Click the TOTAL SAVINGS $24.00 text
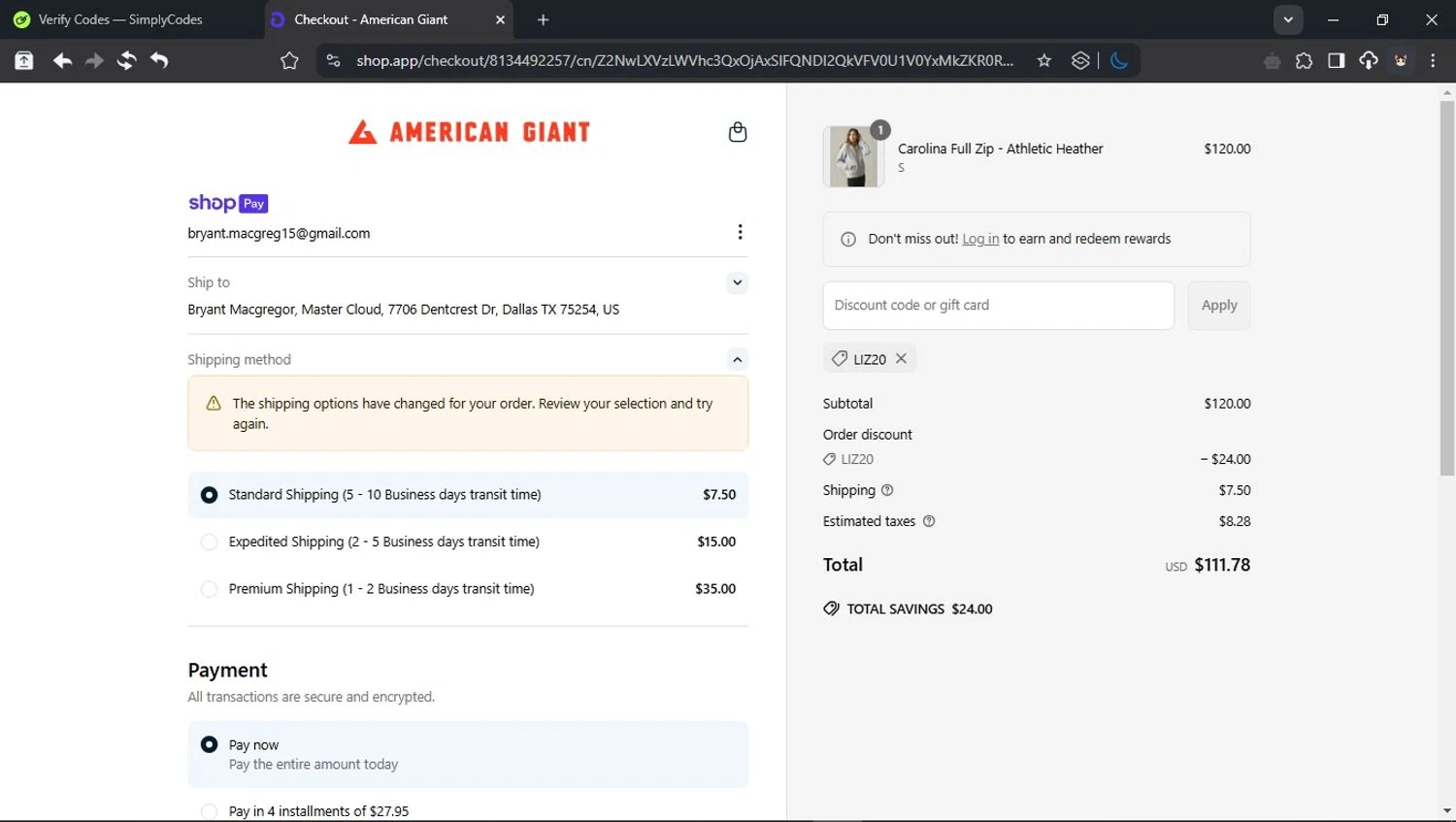This screenshot has height=822, width=1456. point(919,609)
